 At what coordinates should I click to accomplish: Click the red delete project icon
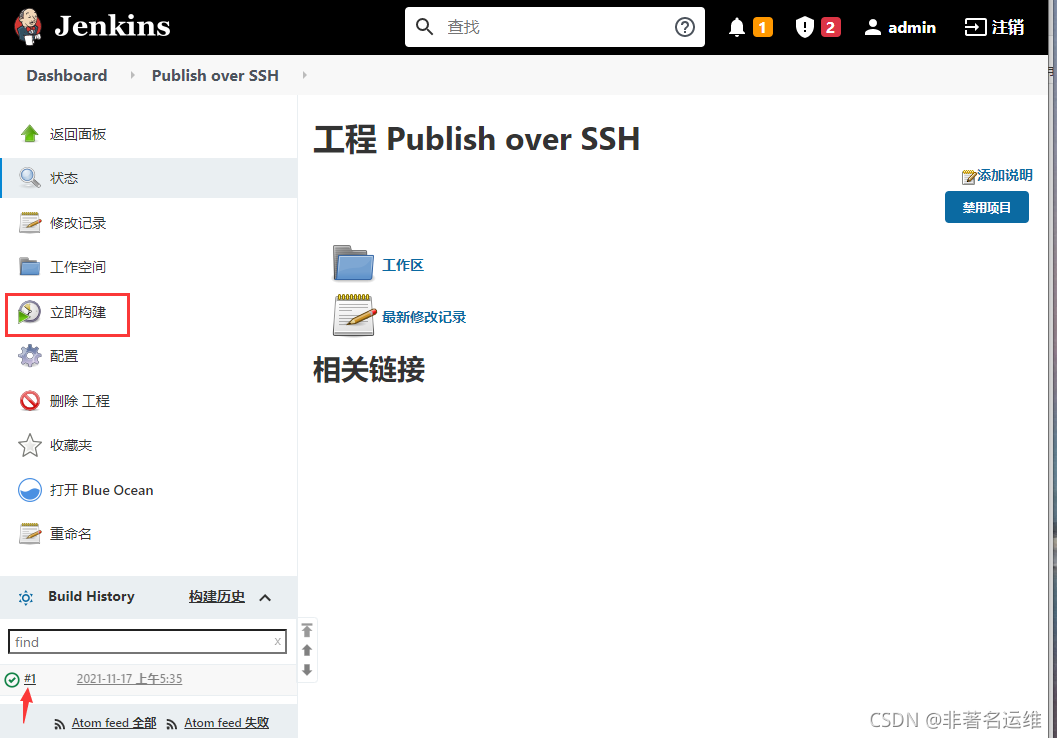tap(30, 401)
